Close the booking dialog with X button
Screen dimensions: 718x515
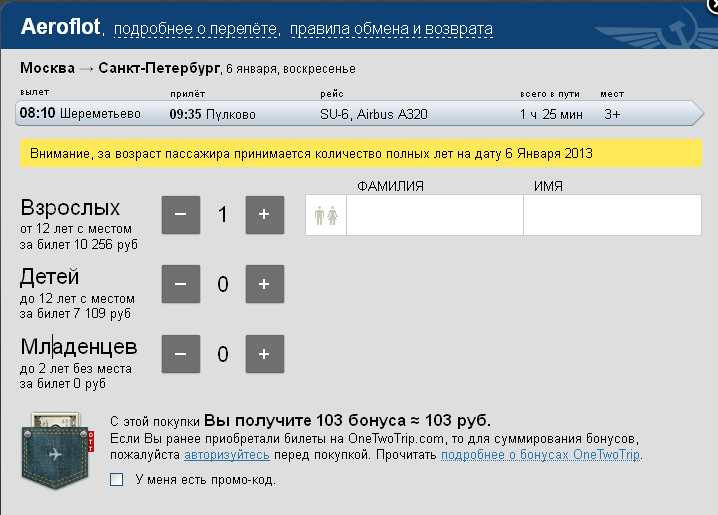[713, 5]
